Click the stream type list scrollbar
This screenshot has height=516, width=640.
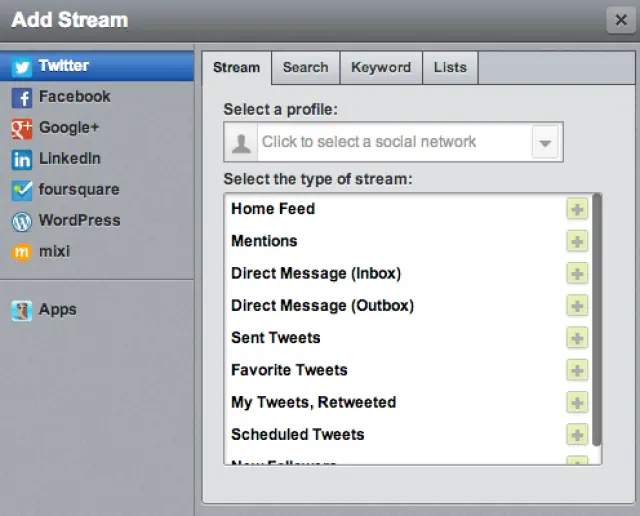coord(597,320)
